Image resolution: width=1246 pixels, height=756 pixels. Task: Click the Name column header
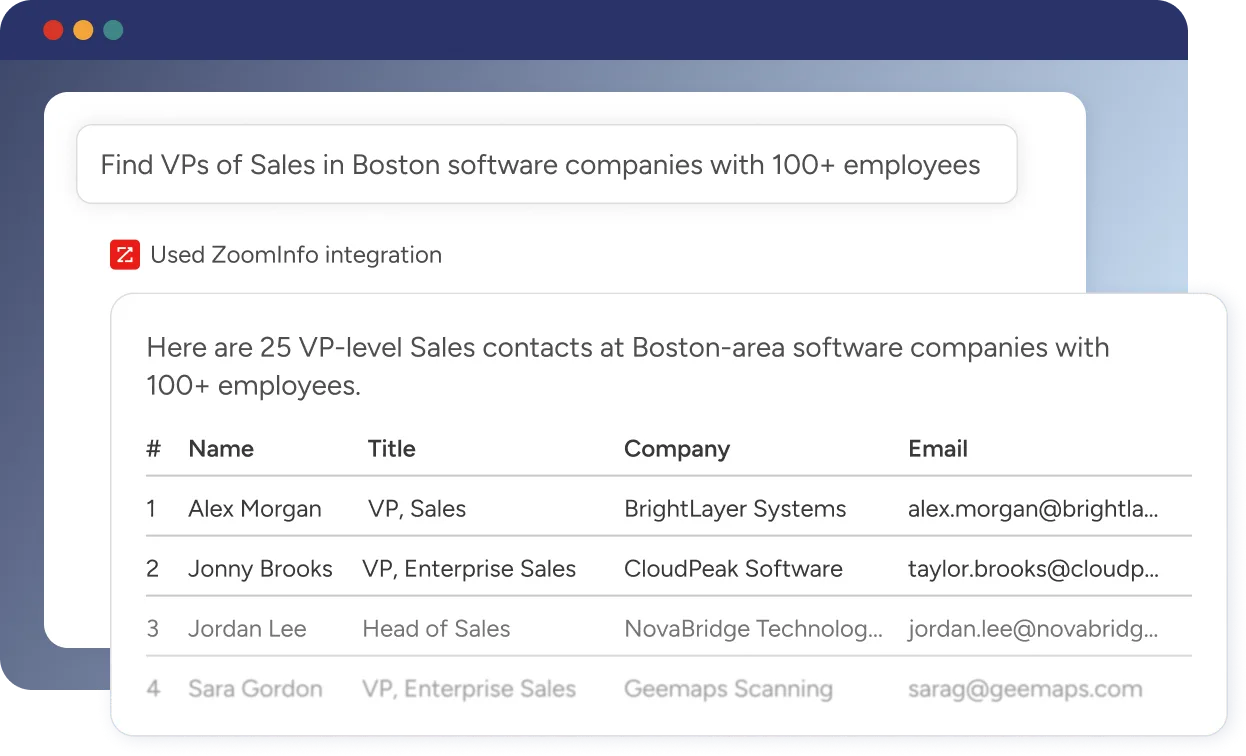[221, 449]
